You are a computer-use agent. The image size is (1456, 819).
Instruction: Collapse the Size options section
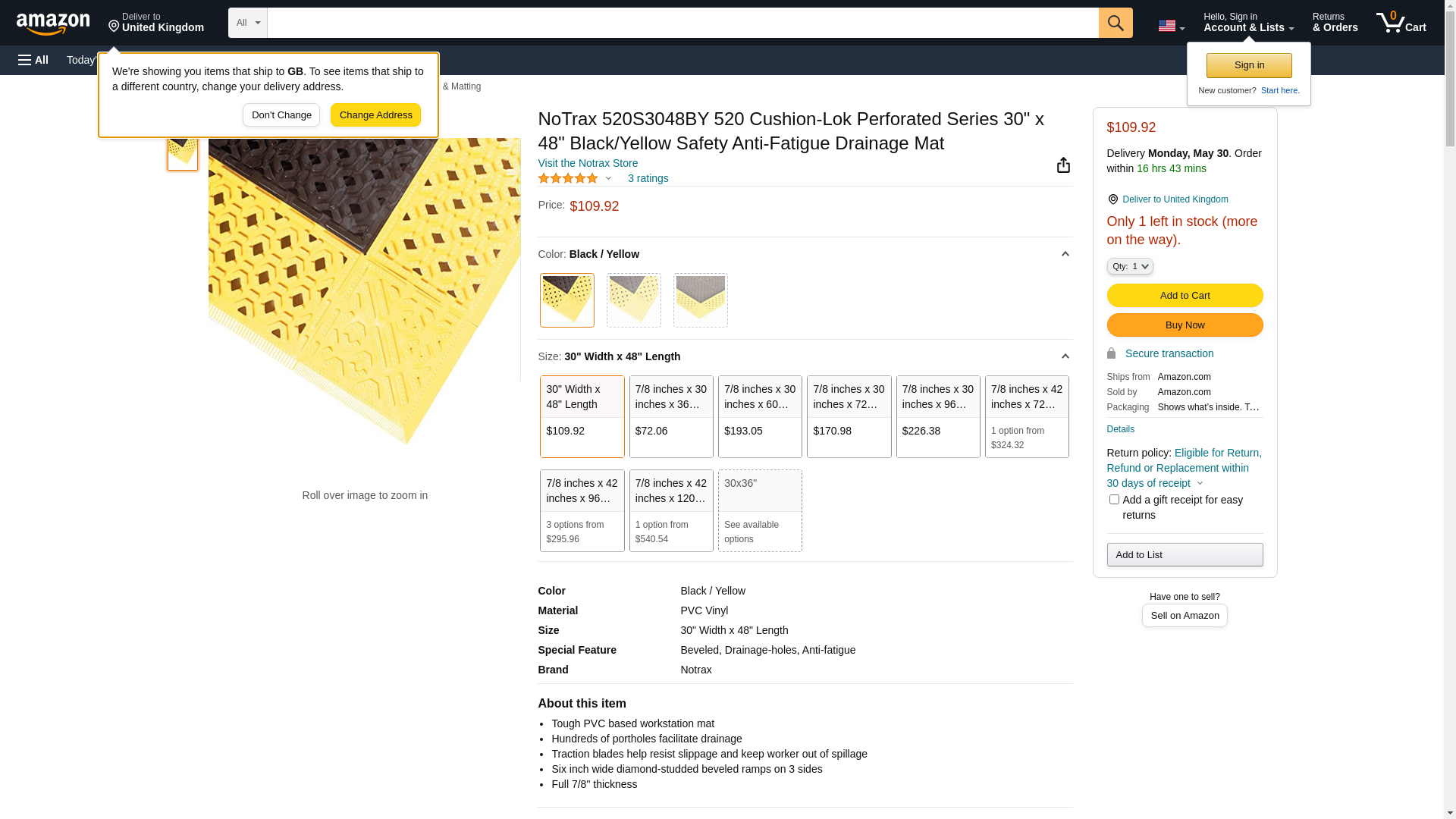(1065, 356)
